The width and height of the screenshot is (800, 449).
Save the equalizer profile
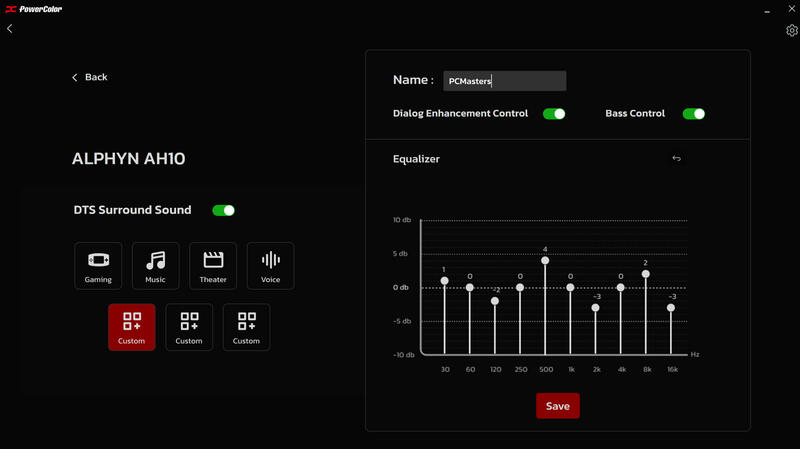point(558,406)
